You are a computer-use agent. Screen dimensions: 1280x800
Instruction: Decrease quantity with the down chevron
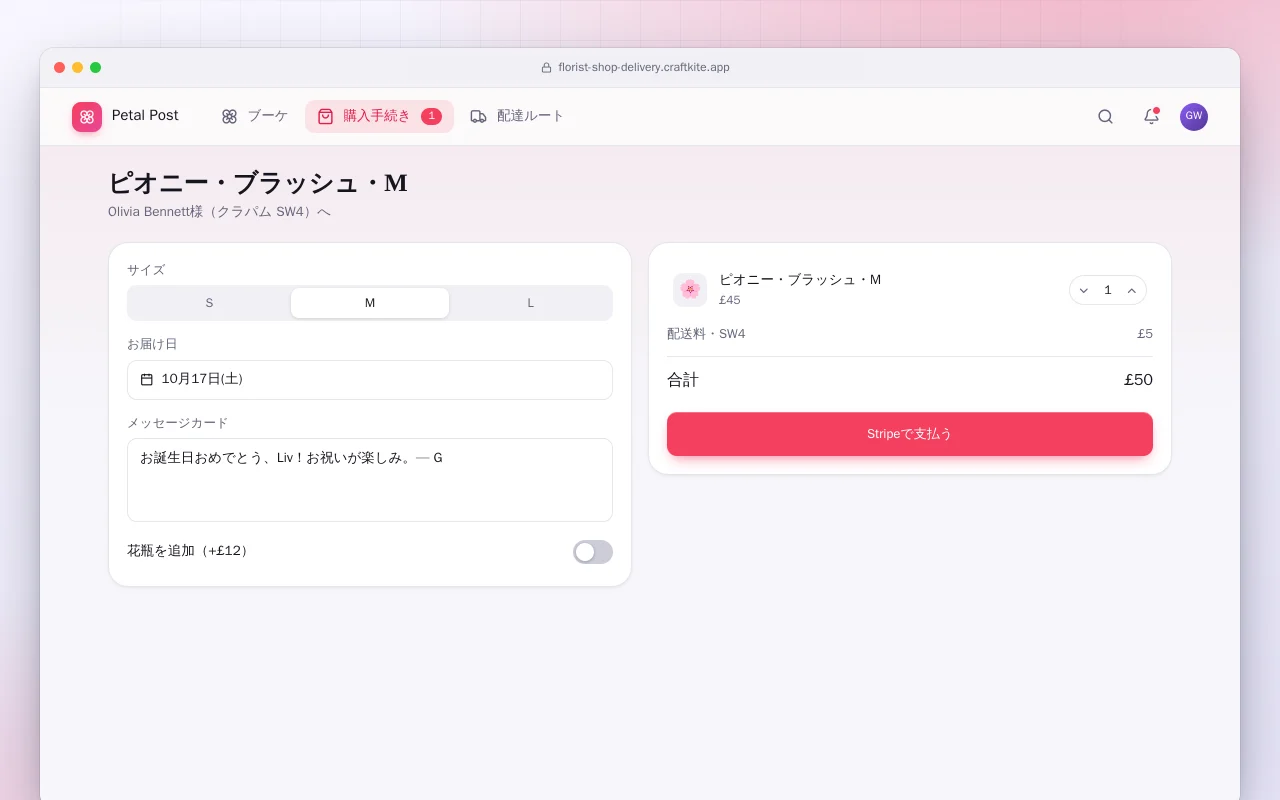click(1083, 291)
